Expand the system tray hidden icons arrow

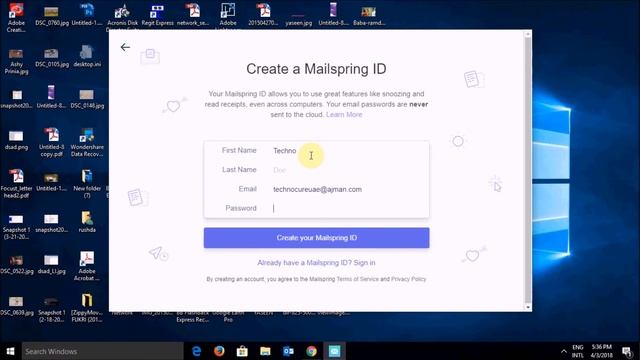pyautogui.click(x=564, y=351)
